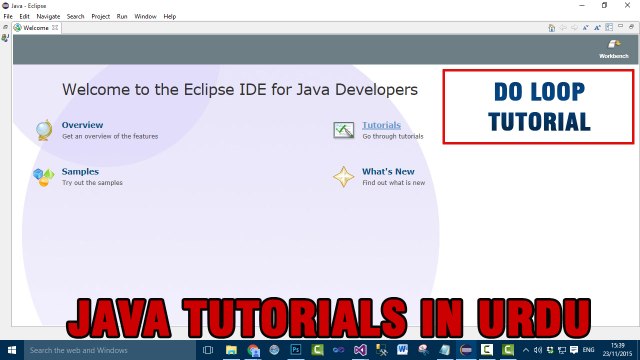Open the What's New link
The height and width of the screenshot is (360, 640).
point(388,171)
